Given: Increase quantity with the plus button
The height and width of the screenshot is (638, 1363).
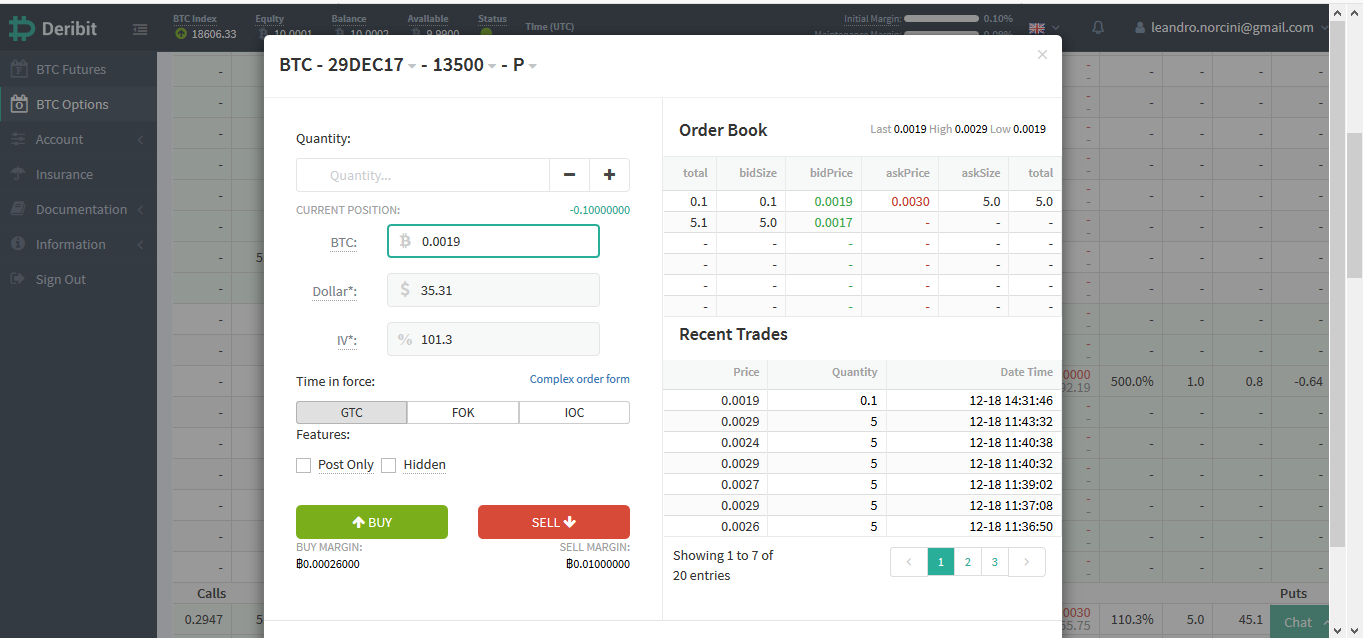Looking at the screenshot, I should click(610, 175).
